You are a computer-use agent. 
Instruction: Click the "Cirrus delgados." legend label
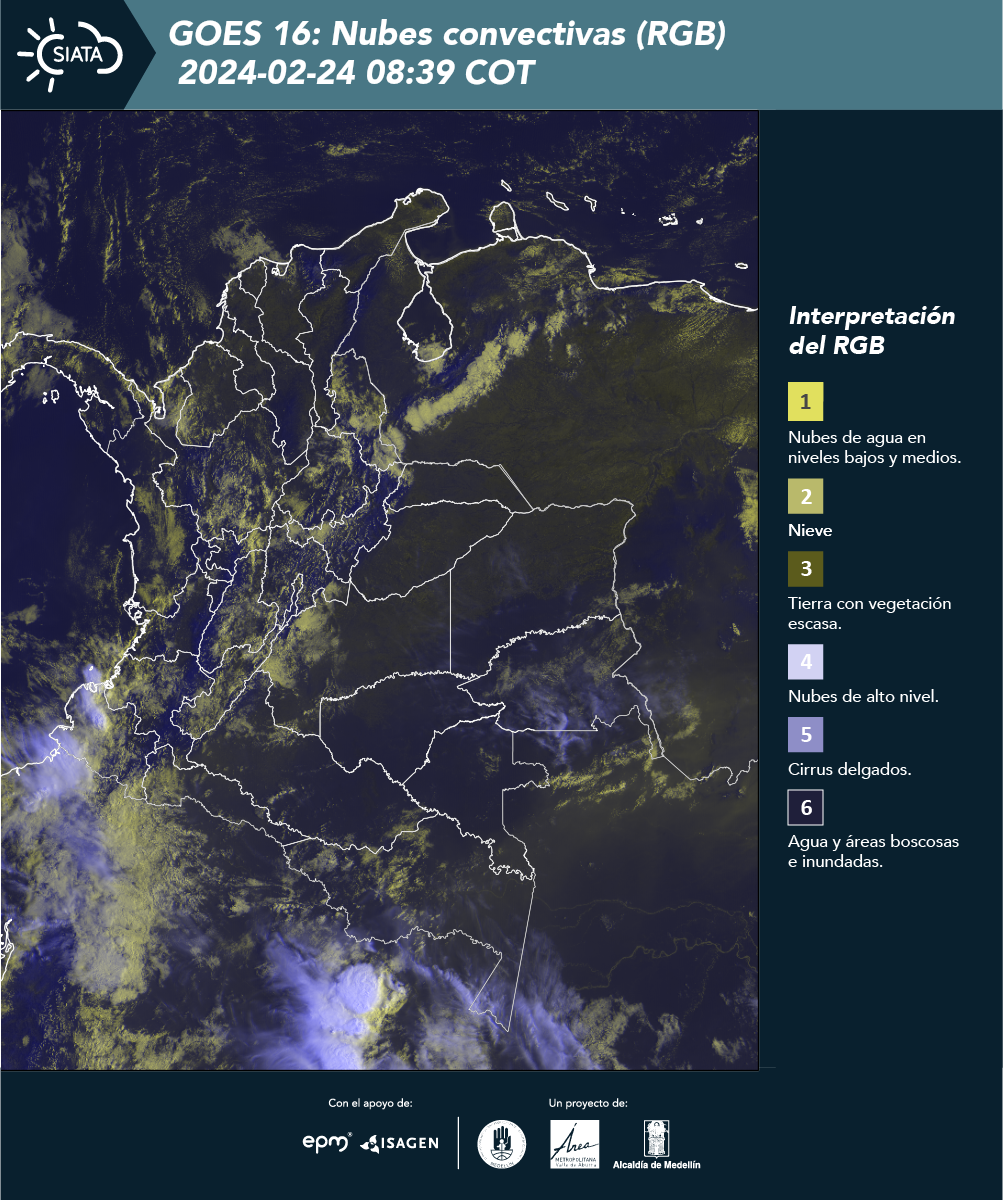(x=849, y=770)
